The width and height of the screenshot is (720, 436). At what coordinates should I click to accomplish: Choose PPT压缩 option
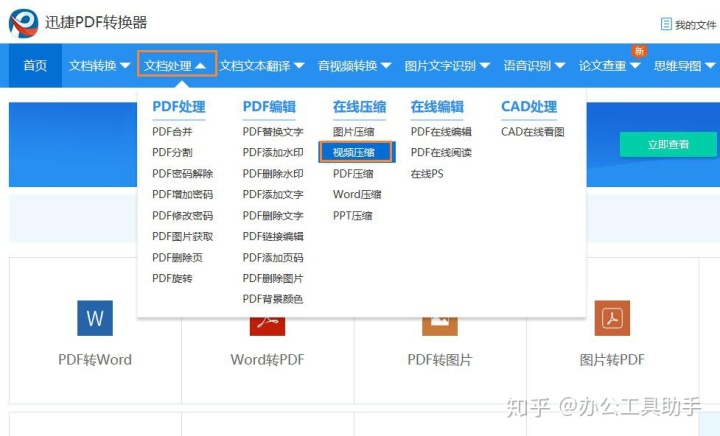pyautogui.click(x=352, y=216)
